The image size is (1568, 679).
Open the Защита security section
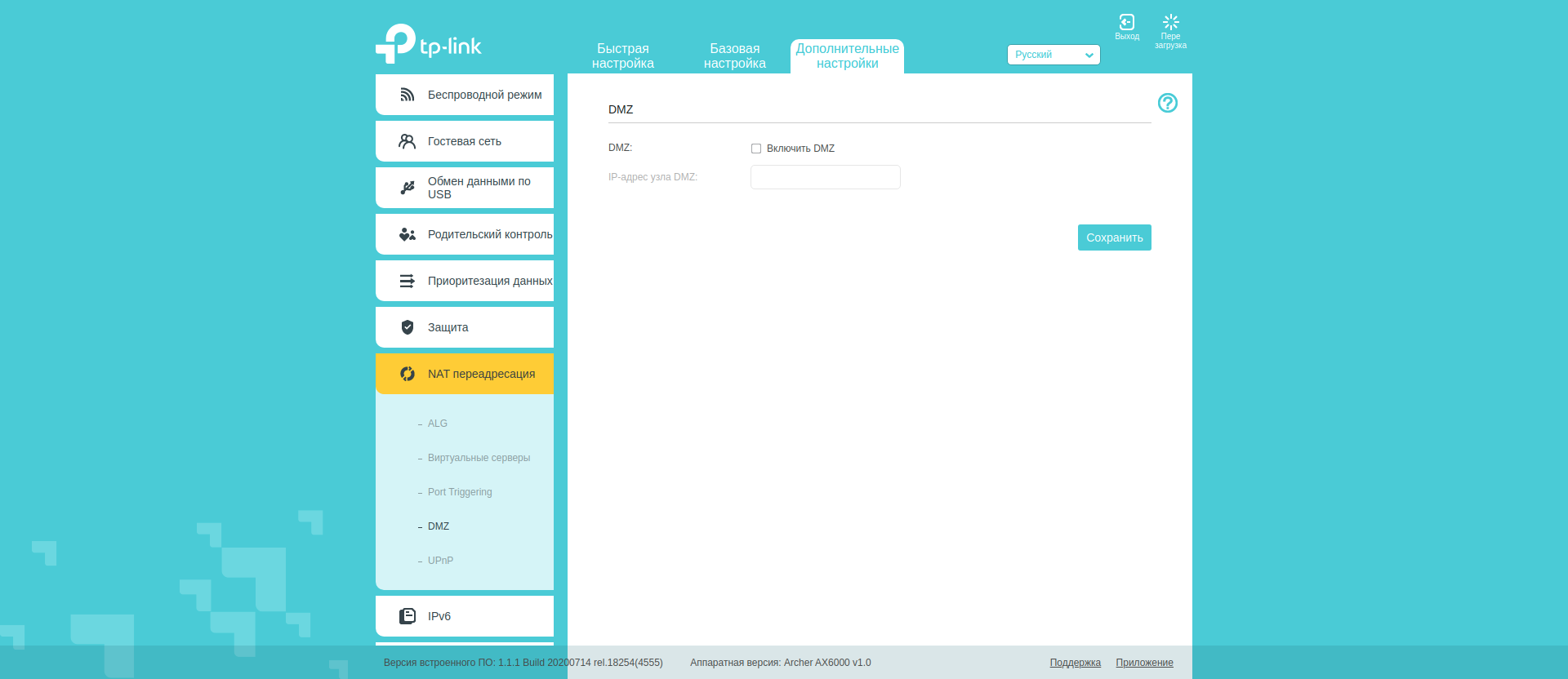465,327
